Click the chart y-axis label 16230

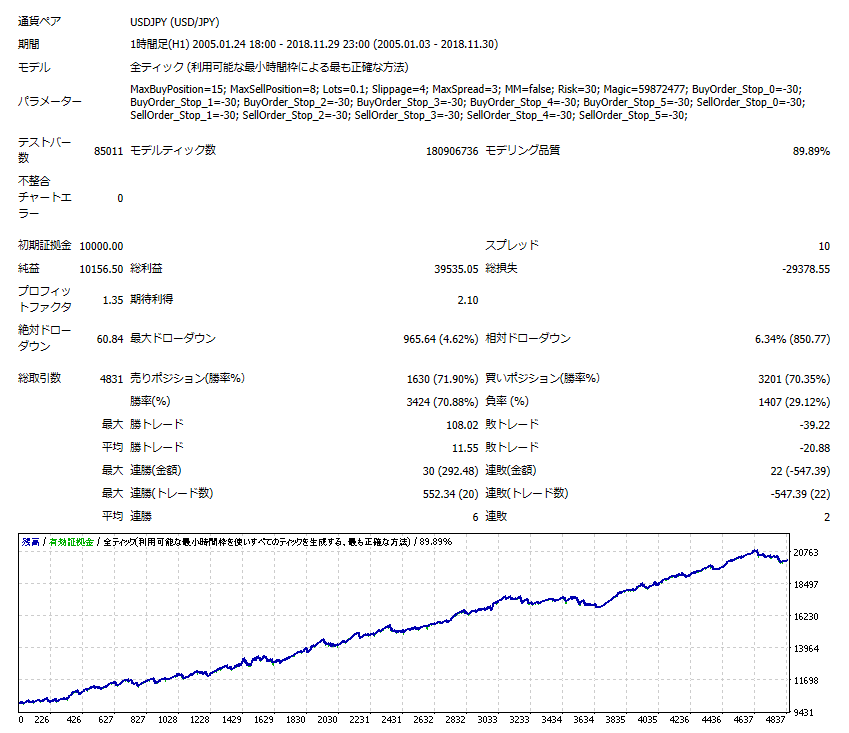click(806, 616)
